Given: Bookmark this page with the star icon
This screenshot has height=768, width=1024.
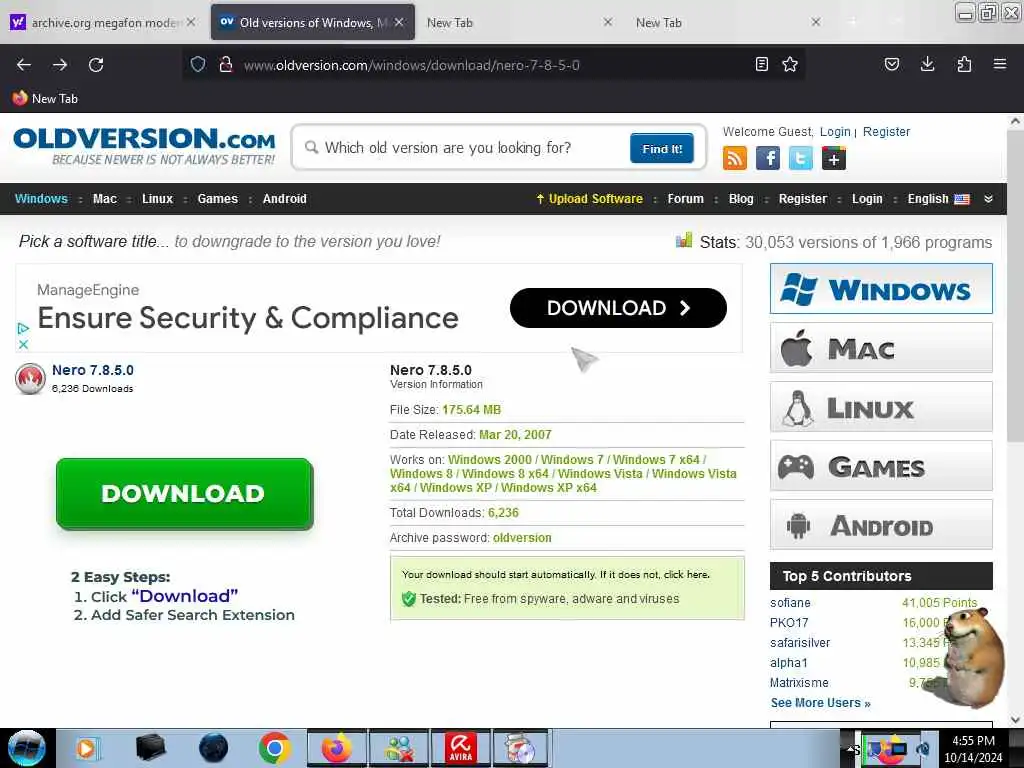Looking at the screenshot, I should (x=790, y=64).
